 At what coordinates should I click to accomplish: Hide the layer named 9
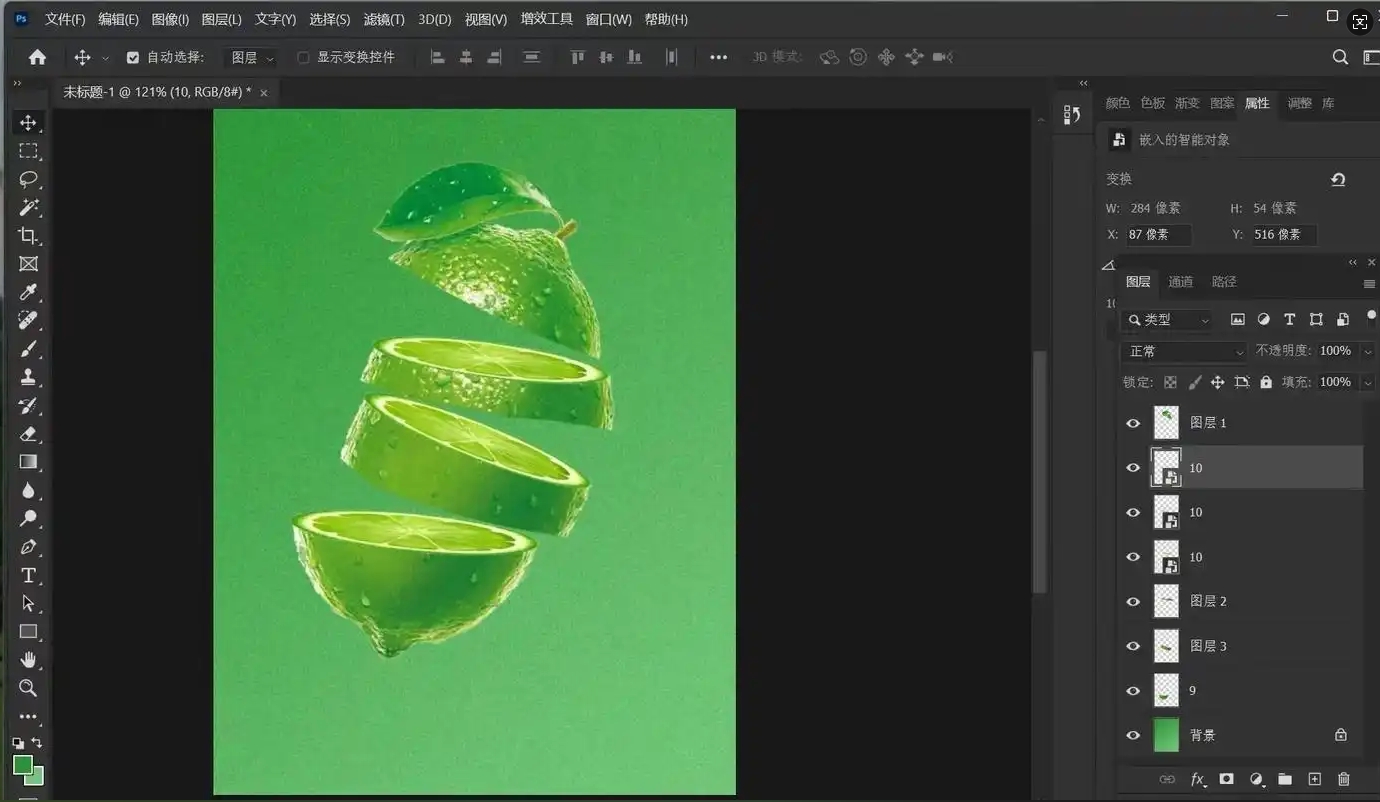pos(1133,691)
